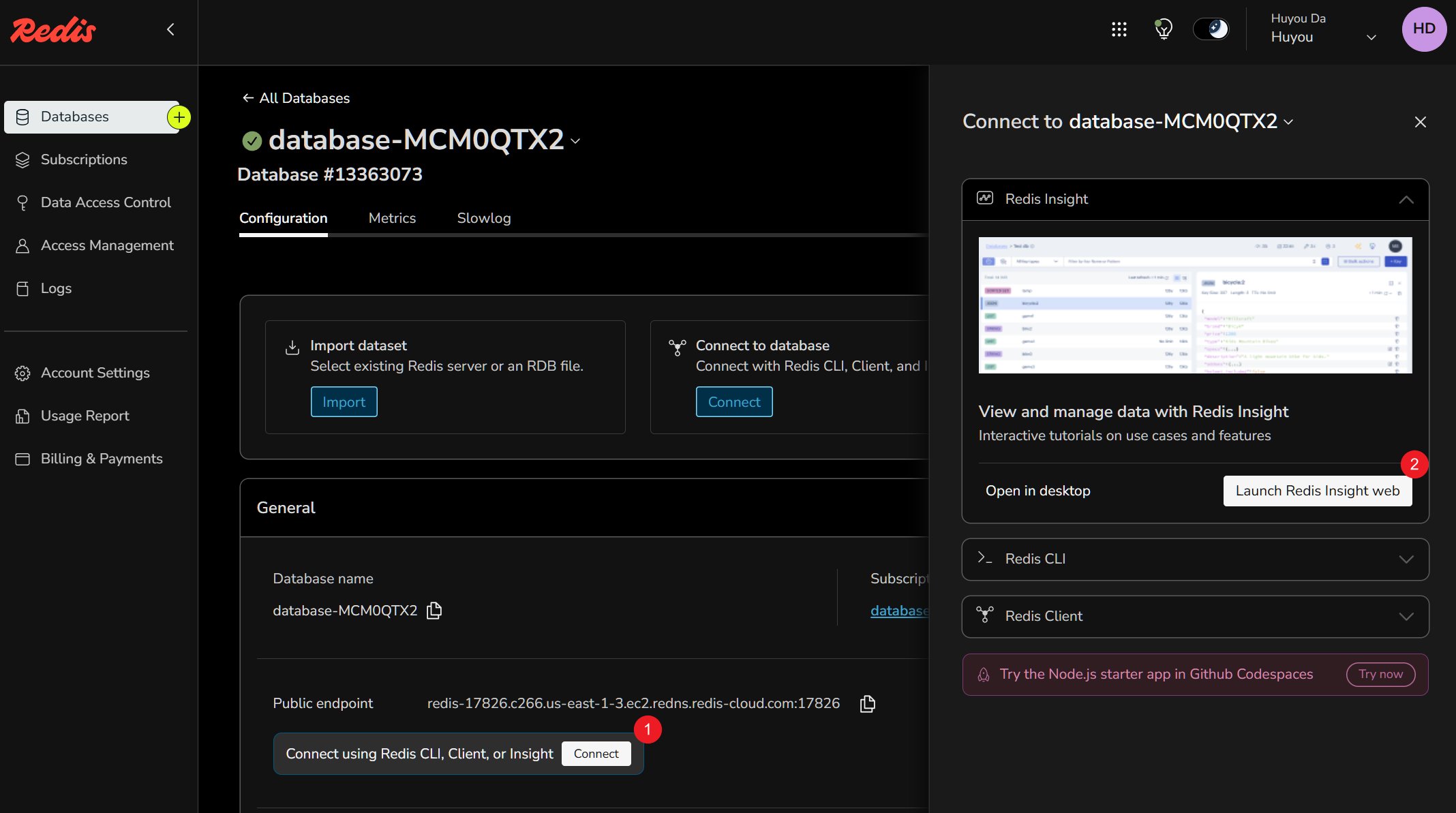Click the Usage Report icon

[22, 416]
